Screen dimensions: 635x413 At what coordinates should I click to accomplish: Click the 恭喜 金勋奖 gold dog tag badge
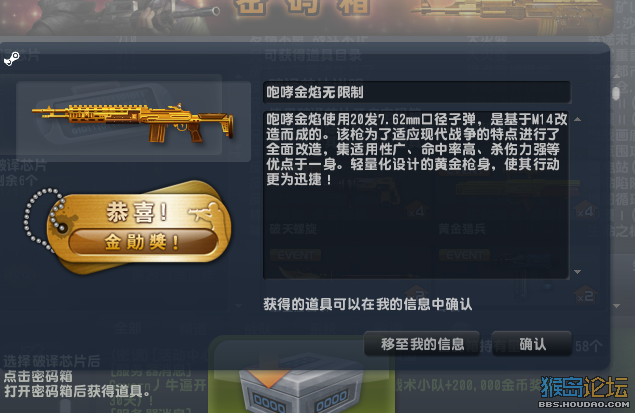coord(139,228)
